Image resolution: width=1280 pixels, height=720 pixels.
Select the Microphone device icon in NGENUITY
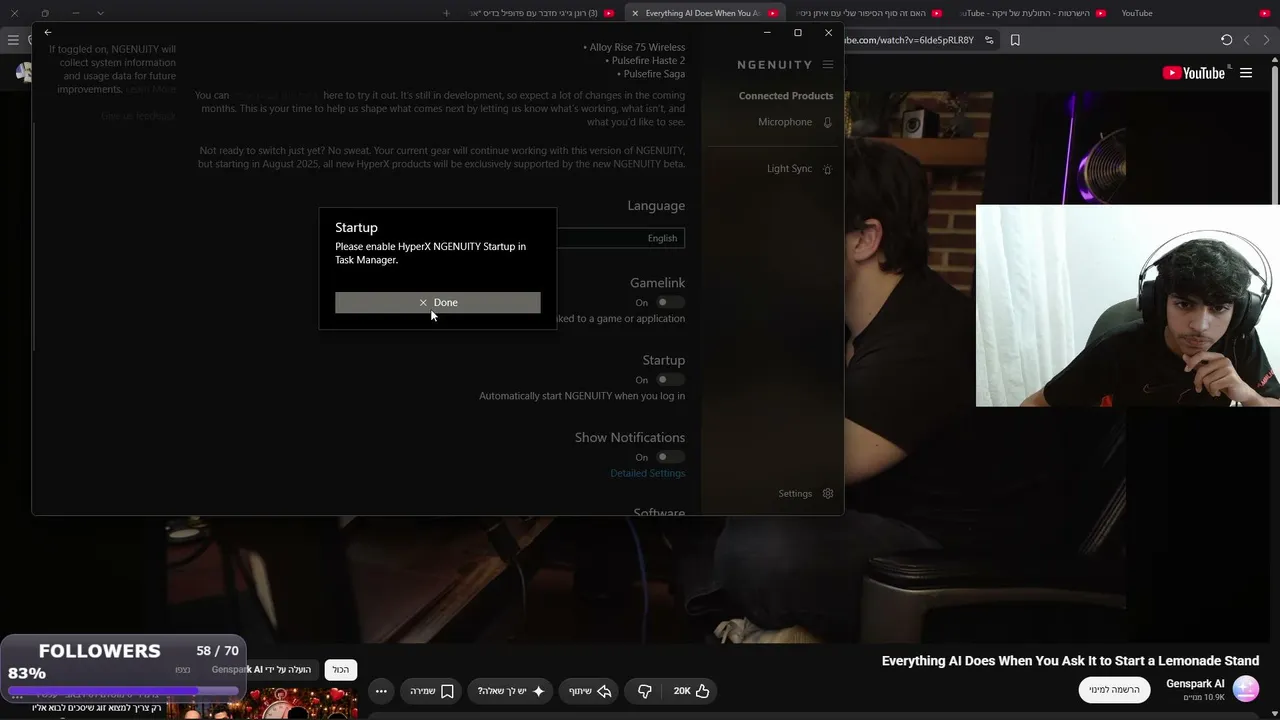pyautogui.click(x=827, y=123)
